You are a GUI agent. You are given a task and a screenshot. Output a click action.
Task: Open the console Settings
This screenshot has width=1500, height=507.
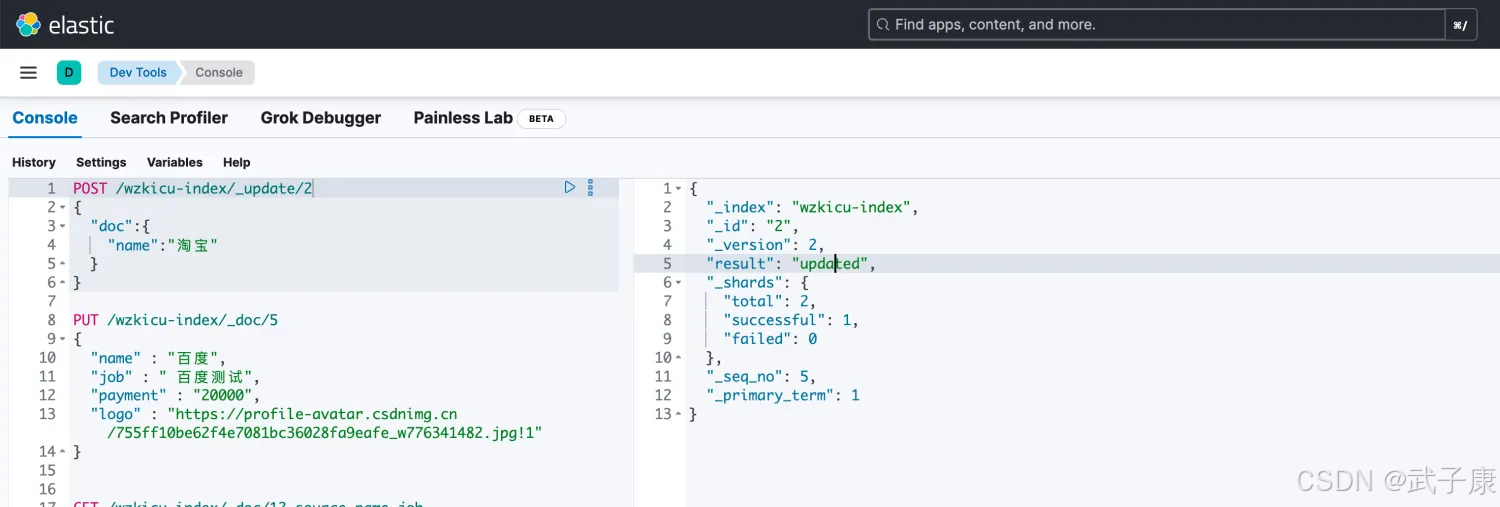click(x=101, y=162)
